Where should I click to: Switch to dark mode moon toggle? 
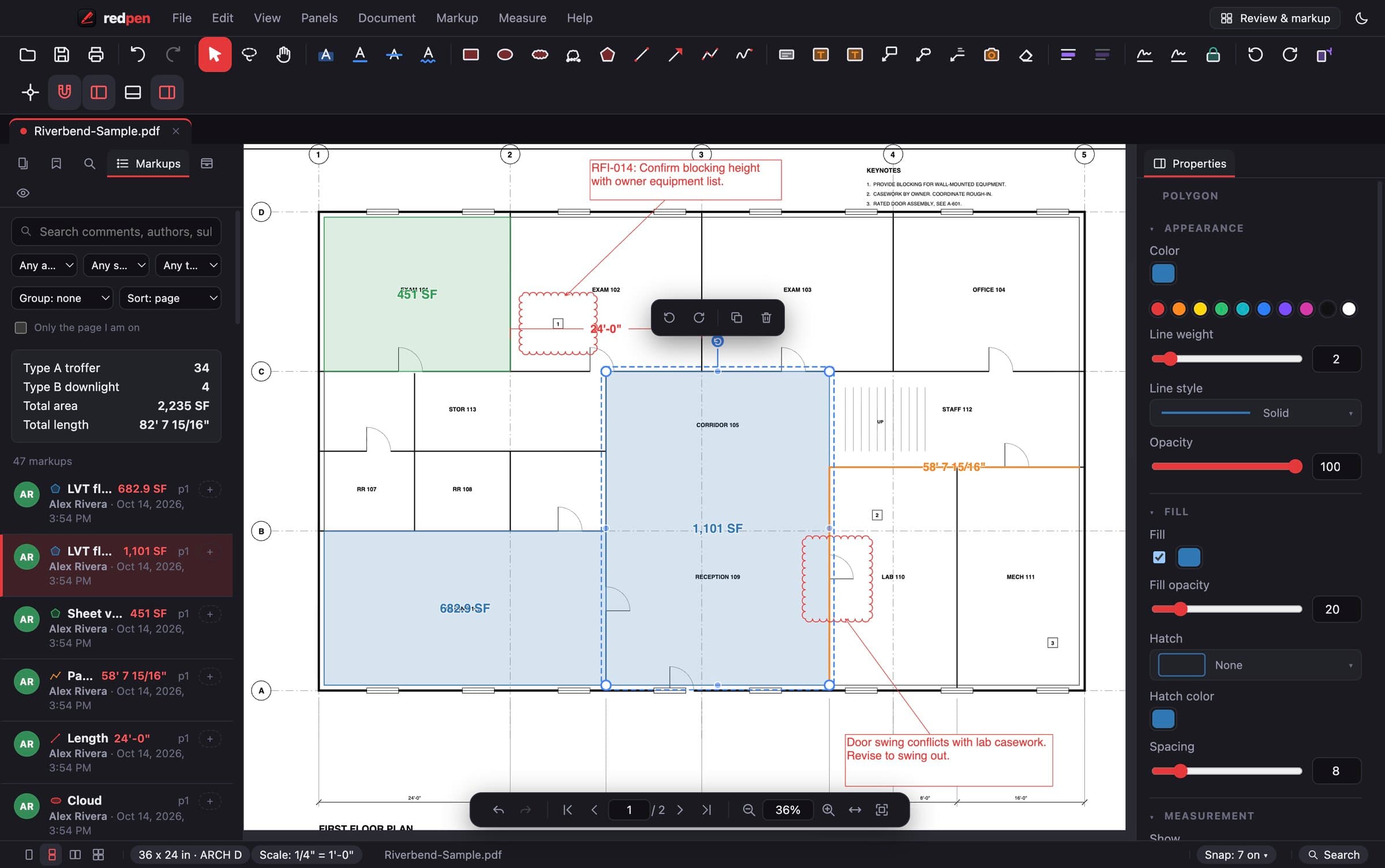[x=1361, y=18]
